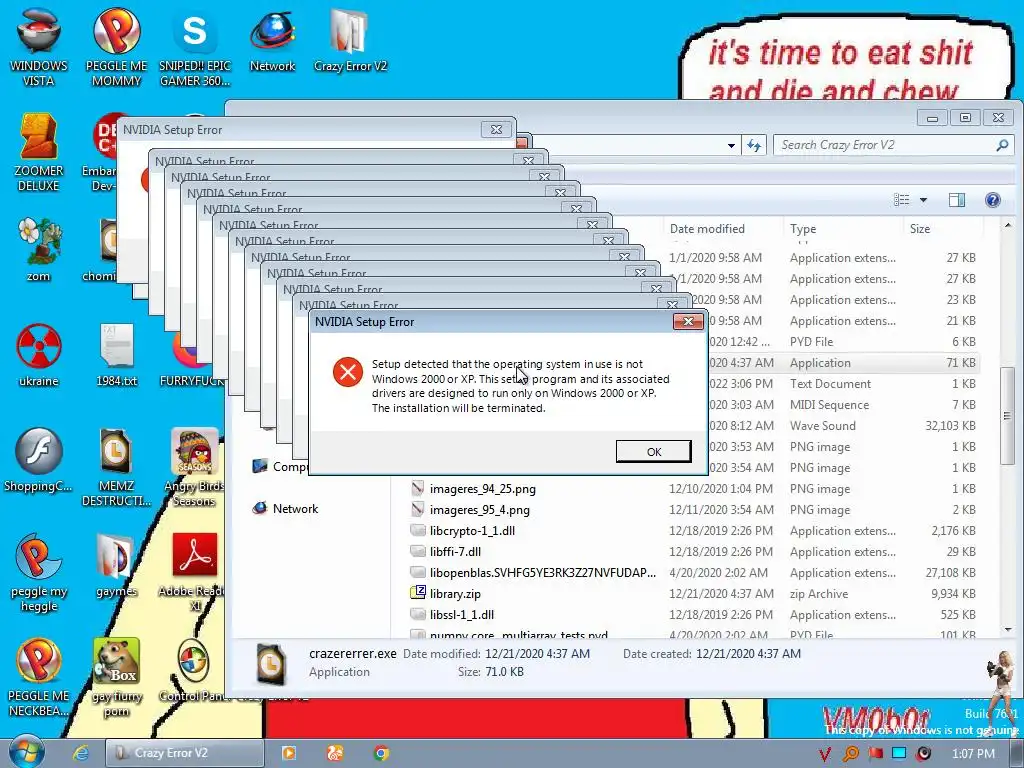Select the imageres_94_25.png file

(x=483, y=488)
